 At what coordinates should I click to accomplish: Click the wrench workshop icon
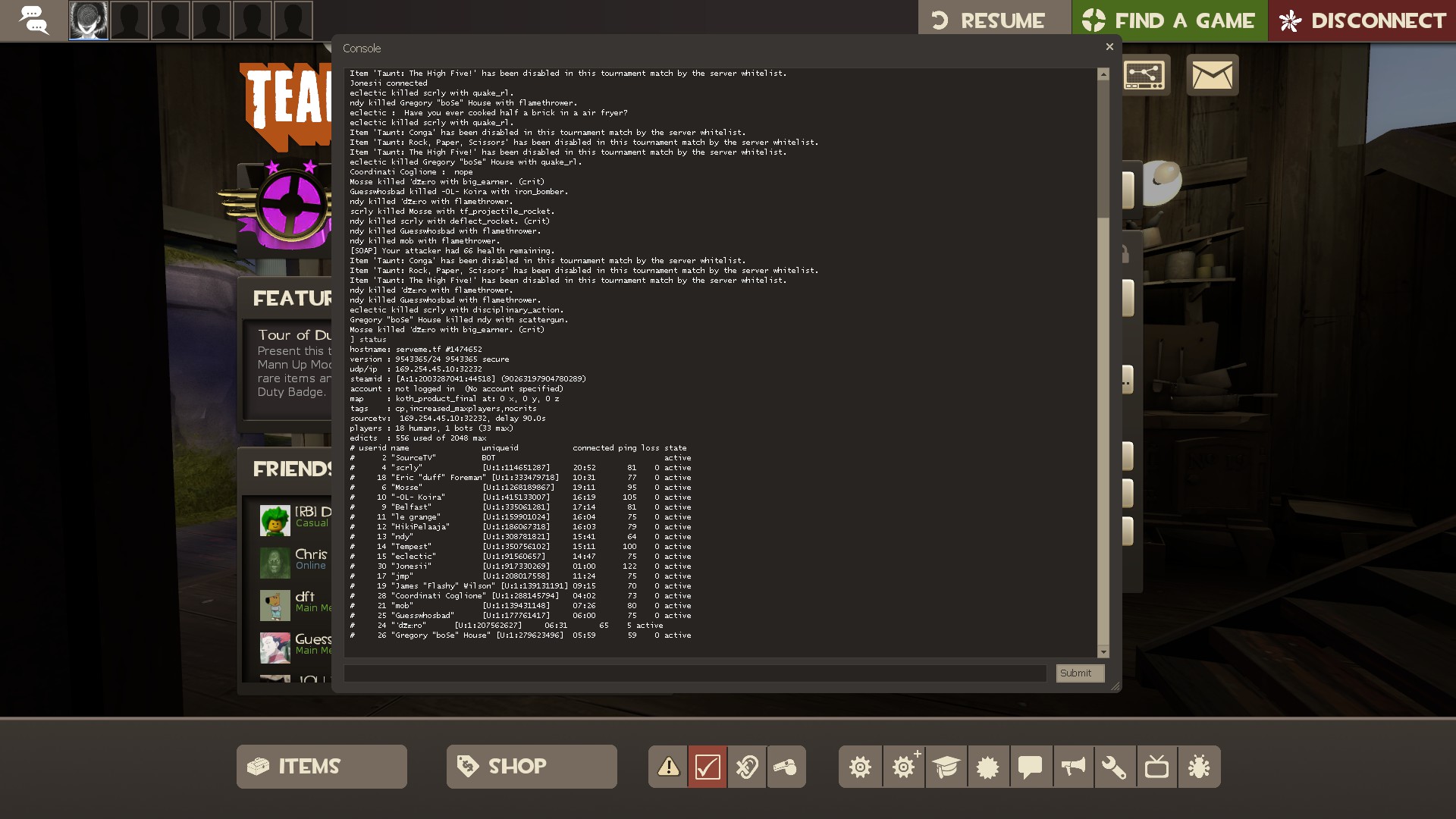pyautogui.click(x=1115, y=767)
